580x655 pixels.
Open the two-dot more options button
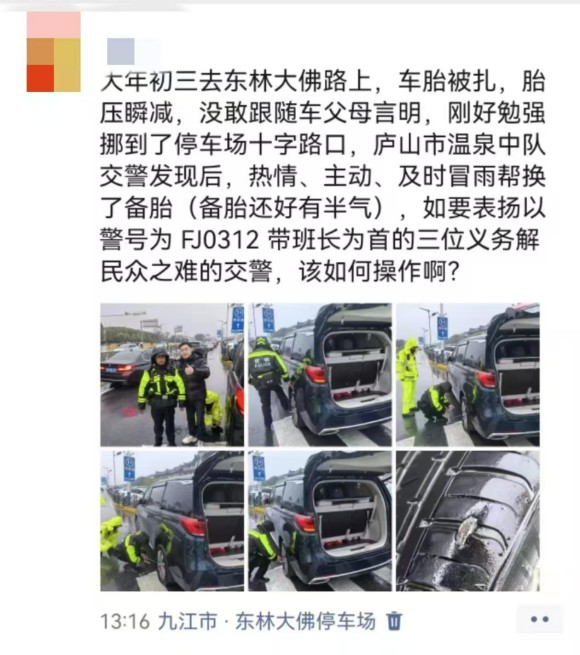(539, 619)
